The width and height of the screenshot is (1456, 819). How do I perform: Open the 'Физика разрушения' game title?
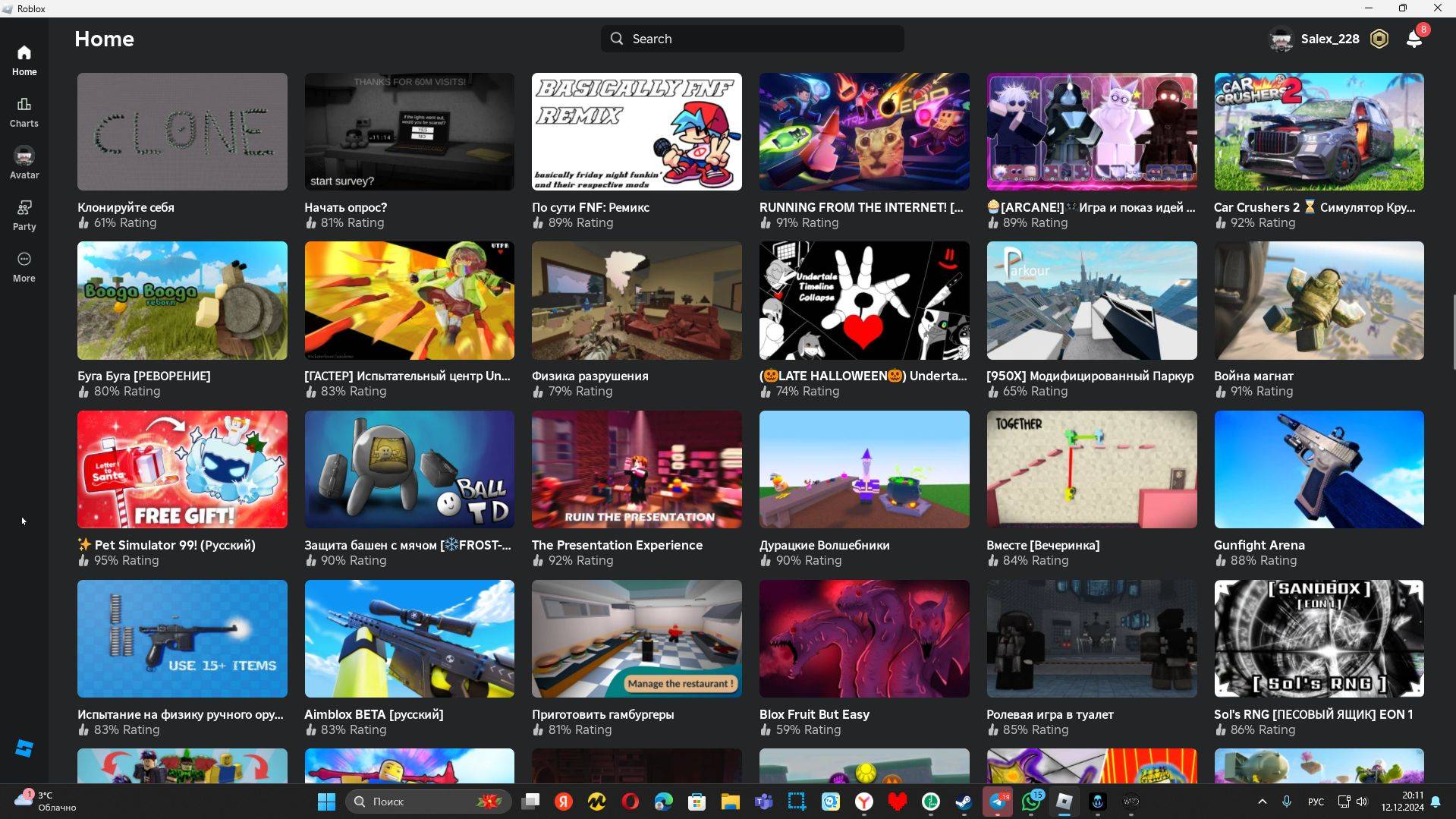tap(590, 376)
